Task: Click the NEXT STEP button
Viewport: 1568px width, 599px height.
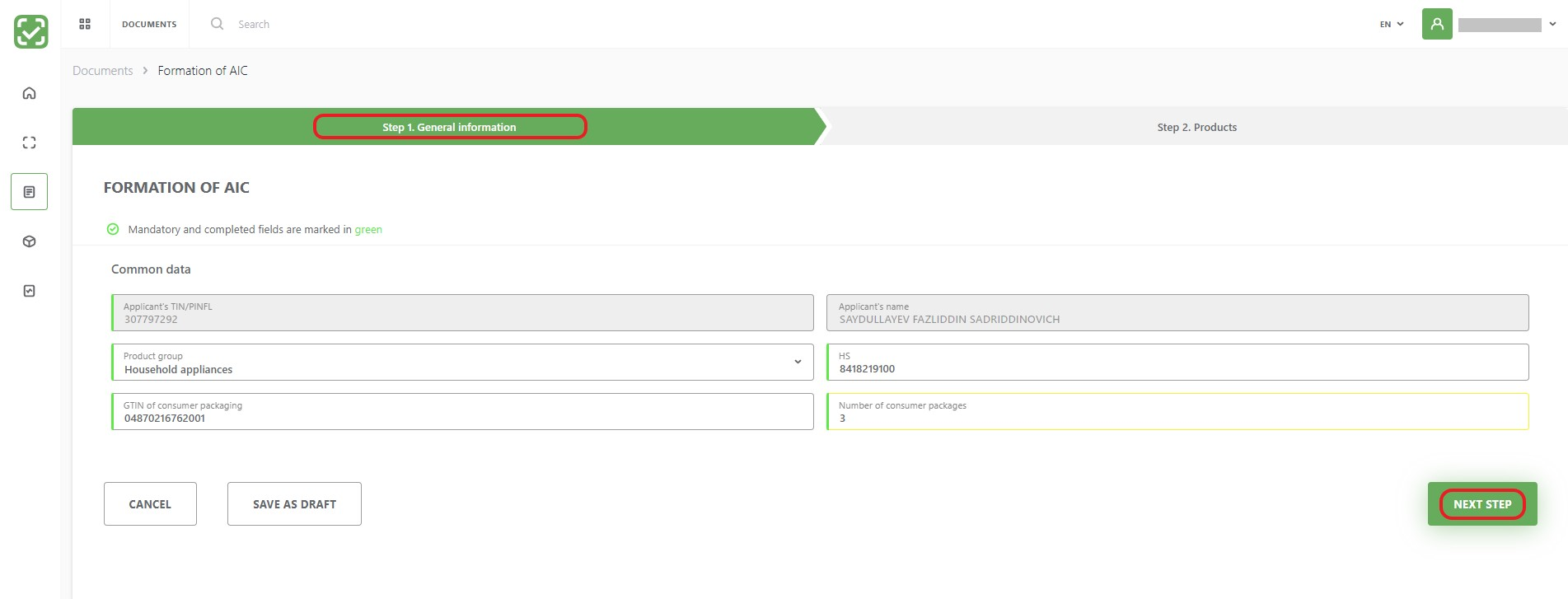Action: pyautogui.click(x=1482, y=504)
